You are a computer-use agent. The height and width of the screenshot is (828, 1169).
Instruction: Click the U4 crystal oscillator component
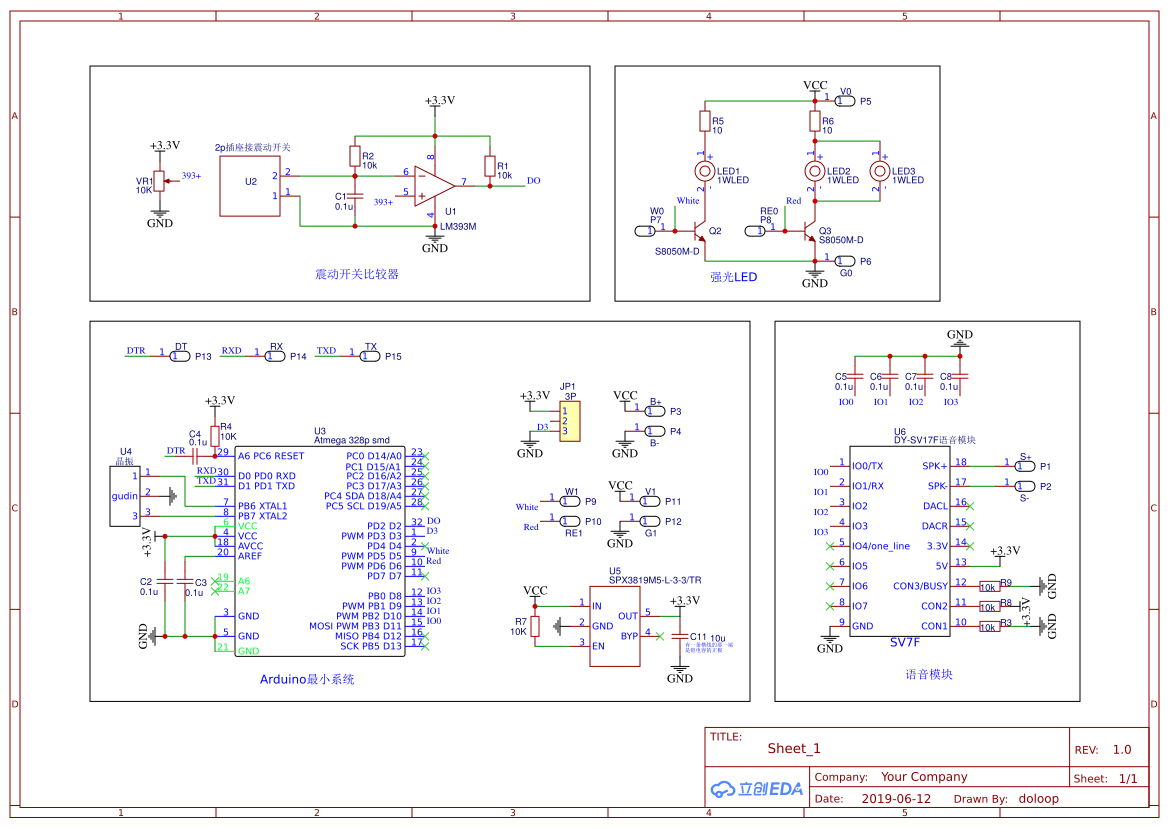point(124,495)
